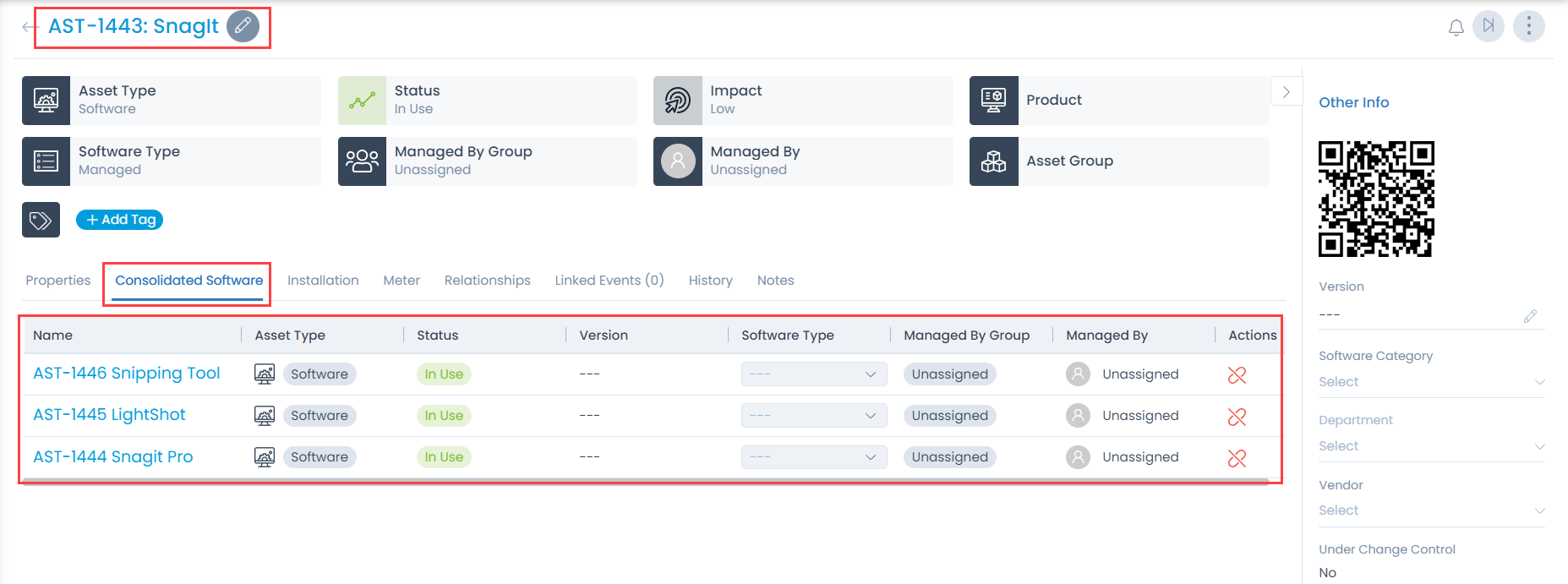Click asset type icon in Snipping Tool row
Image resolution: width=1568 pixels, height=584 pixels.
pos(265,374)
